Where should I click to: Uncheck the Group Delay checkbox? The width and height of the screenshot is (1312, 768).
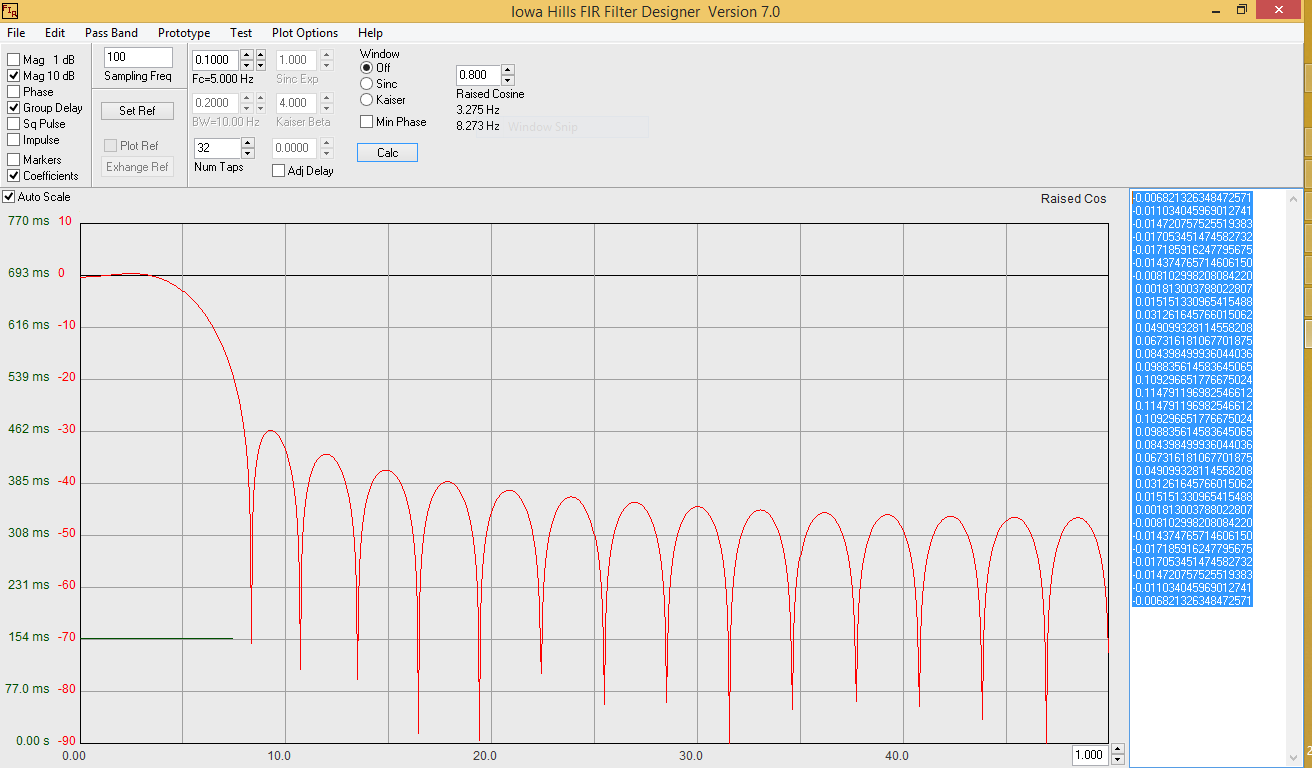tap(14, 108)
